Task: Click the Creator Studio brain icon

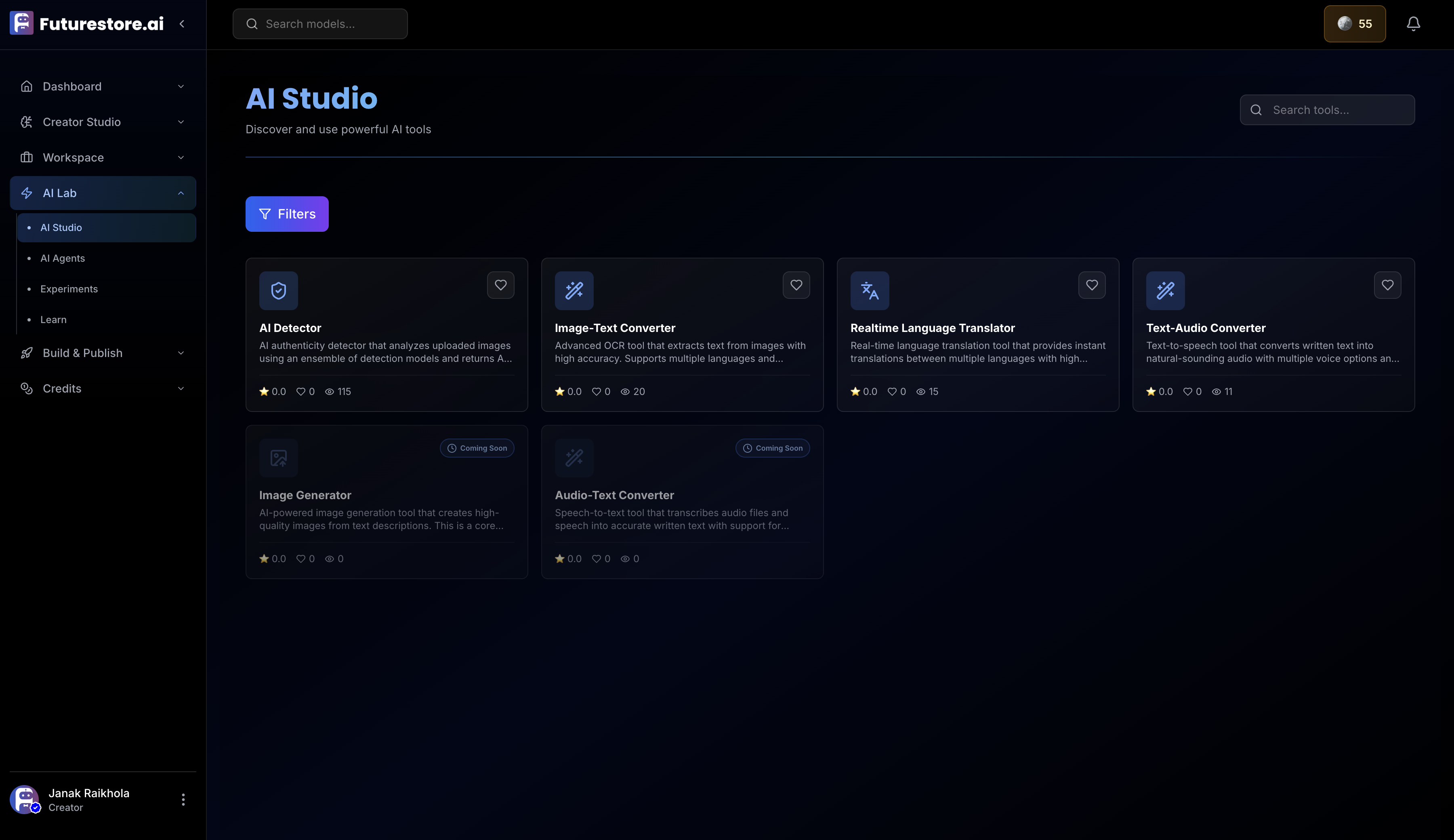Action: [x=27, y=122]
